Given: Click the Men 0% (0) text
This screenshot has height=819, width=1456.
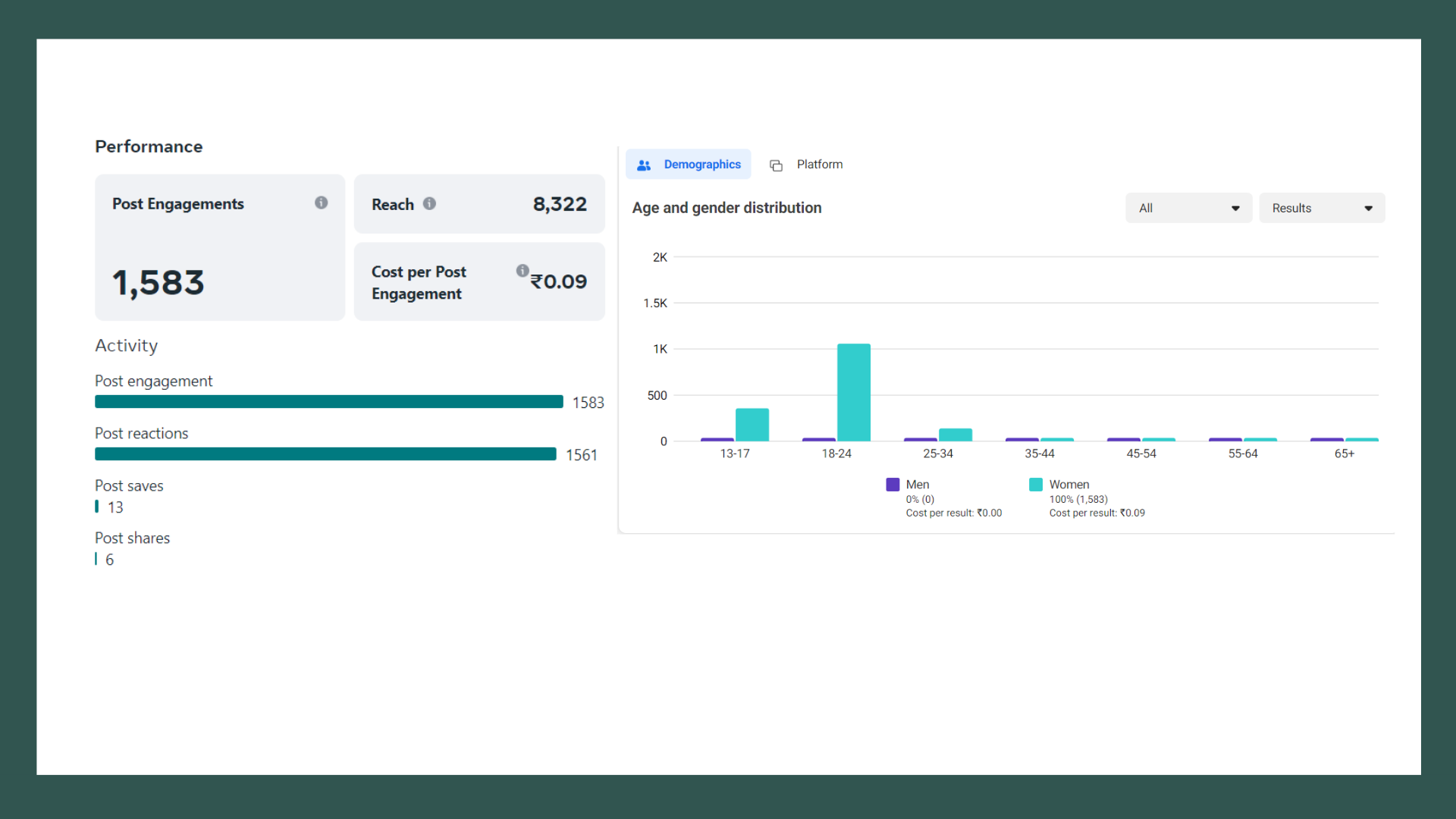Looking at the screenshot, I should pos(920,500).
